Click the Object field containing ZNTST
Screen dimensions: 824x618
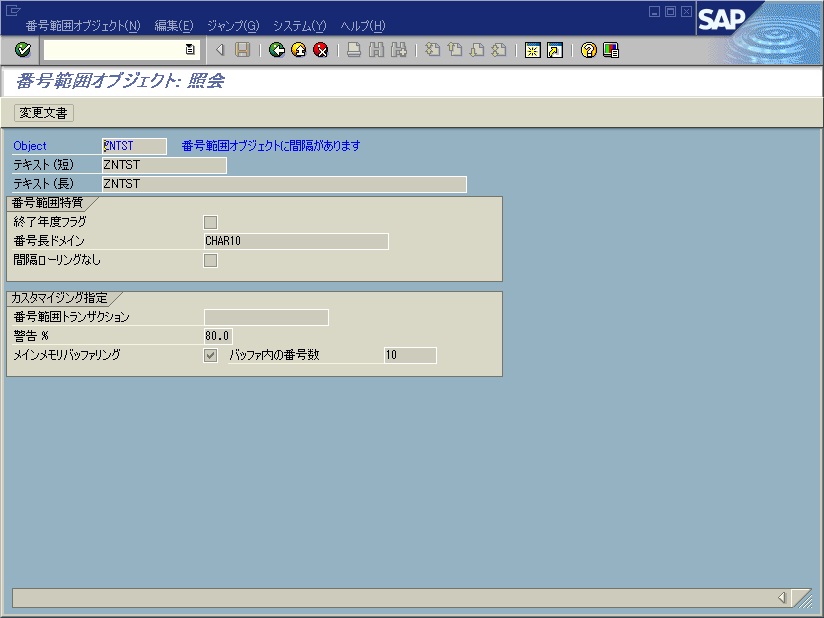pos(134,146)
